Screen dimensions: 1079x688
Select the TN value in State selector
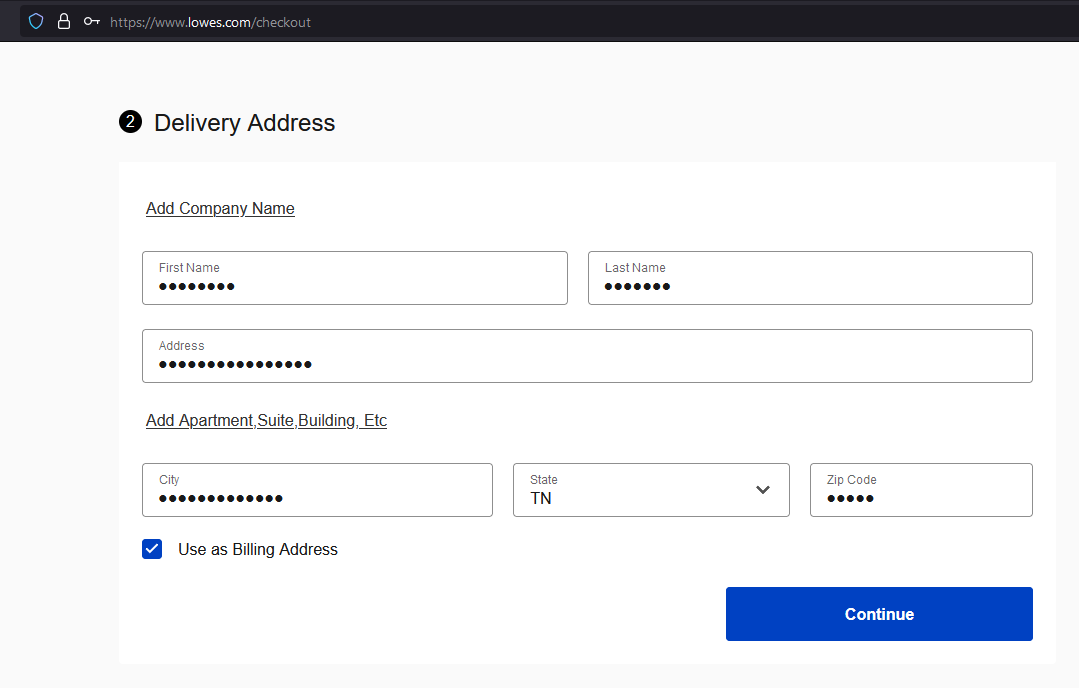(x=541, y=498)
